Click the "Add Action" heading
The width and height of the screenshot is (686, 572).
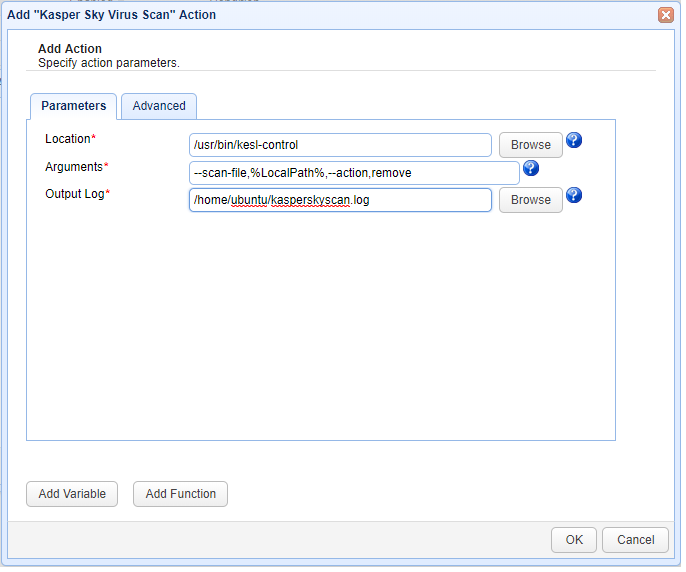(70, 49)
